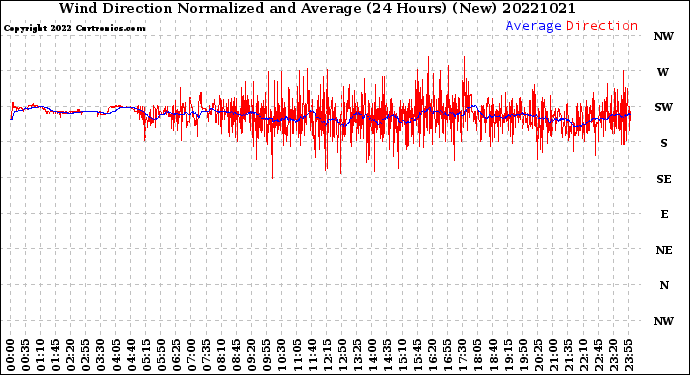
Task: Click the 20:25 time axis label
Action: pyautogui.click(x=538, y=355)
